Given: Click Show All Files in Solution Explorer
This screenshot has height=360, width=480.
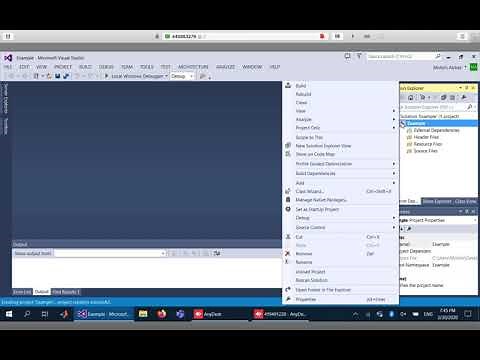Looking at the screenshot, I should [452, 98].
